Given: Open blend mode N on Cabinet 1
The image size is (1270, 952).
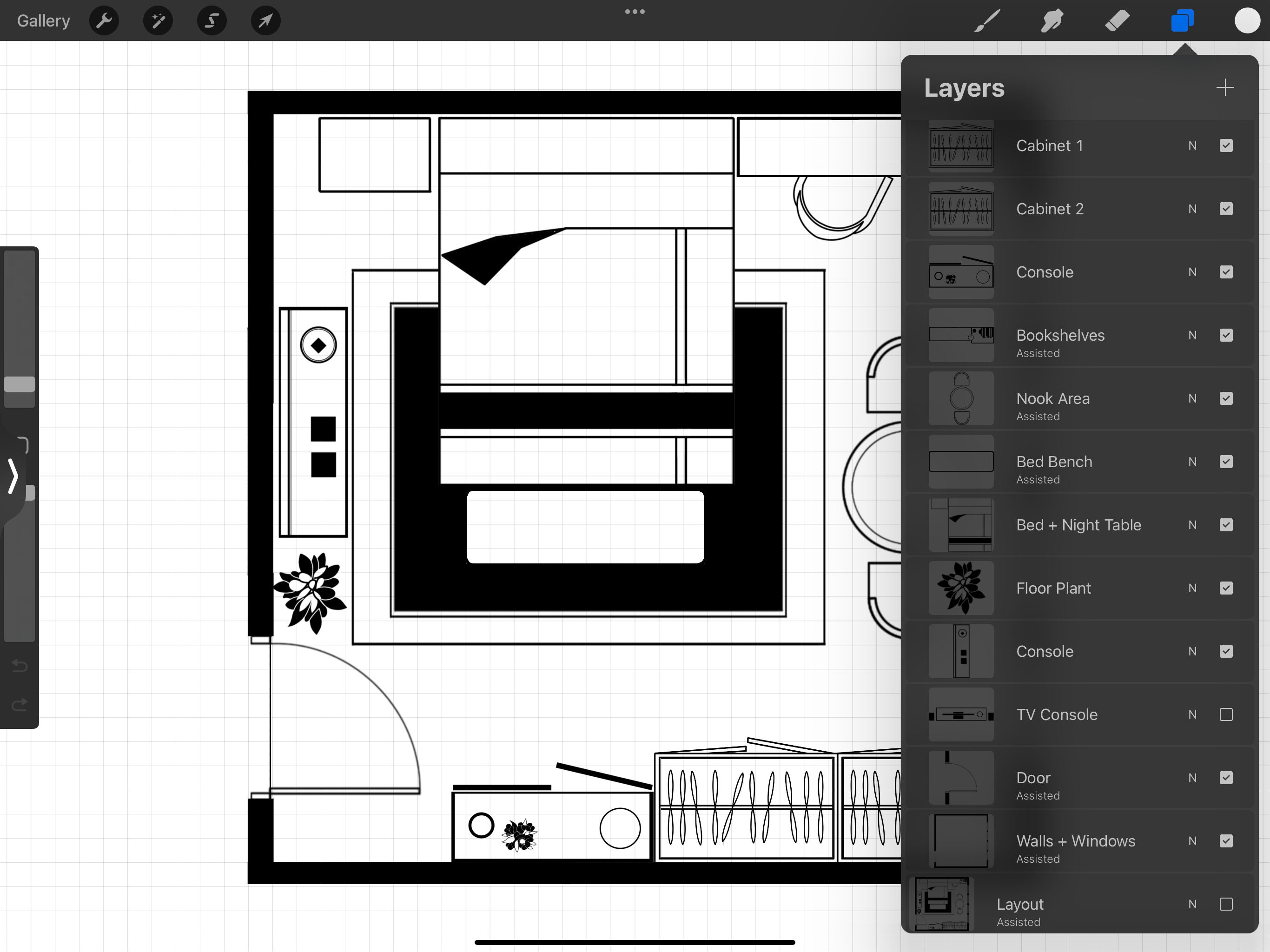Looking at the screenshot, I should click(1192, 145).
